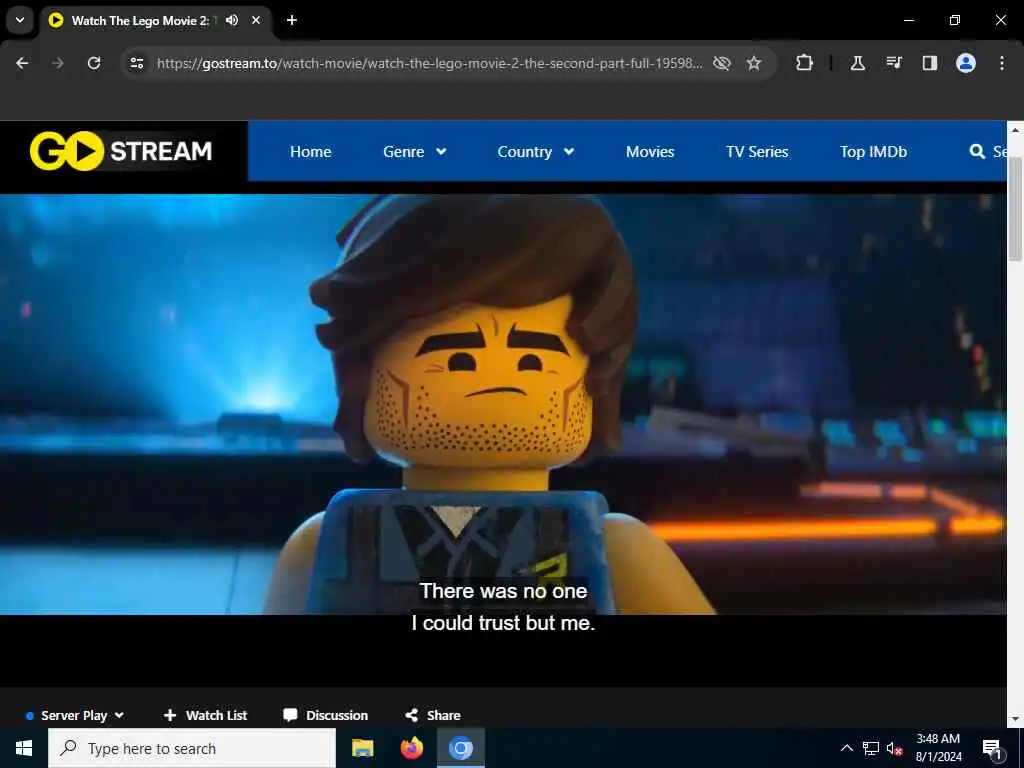Expand the Genre dropdown menu

pos(415,152)
